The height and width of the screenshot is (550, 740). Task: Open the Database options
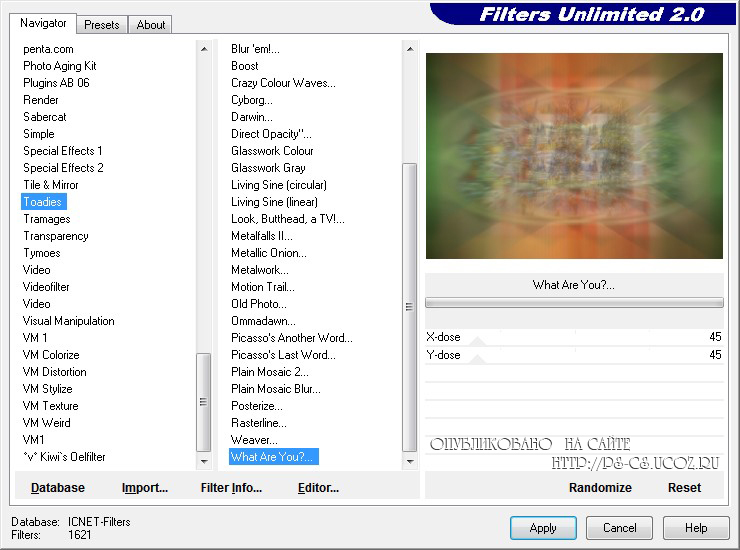58,488
